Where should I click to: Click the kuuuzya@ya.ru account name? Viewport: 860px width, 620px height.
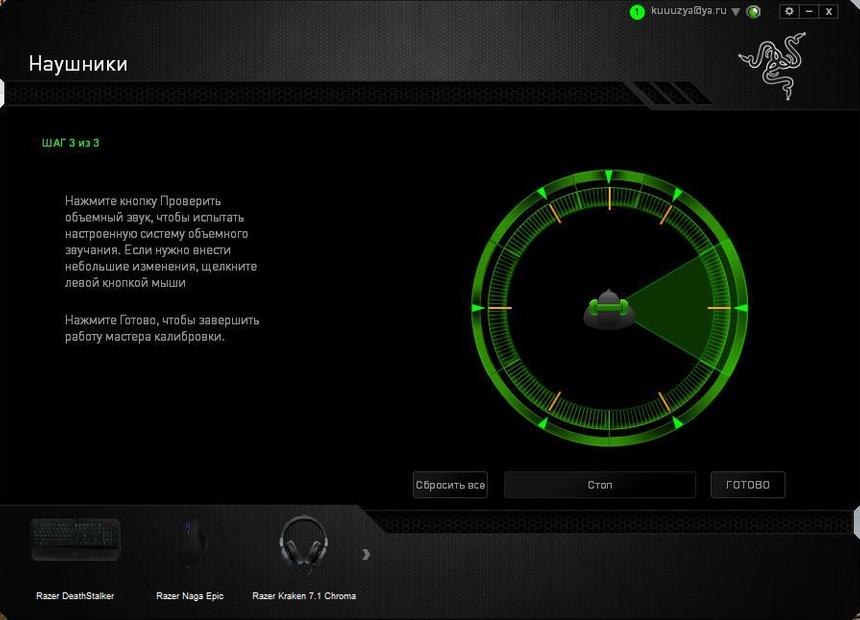(688, 11)
